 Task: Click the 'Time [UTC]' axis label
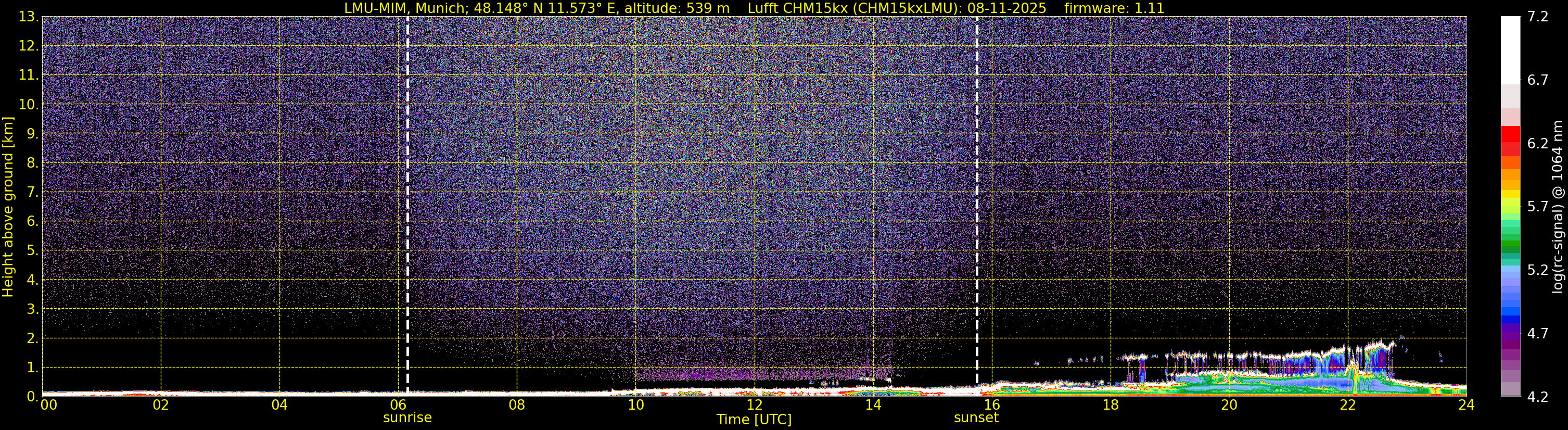point(754,419)
